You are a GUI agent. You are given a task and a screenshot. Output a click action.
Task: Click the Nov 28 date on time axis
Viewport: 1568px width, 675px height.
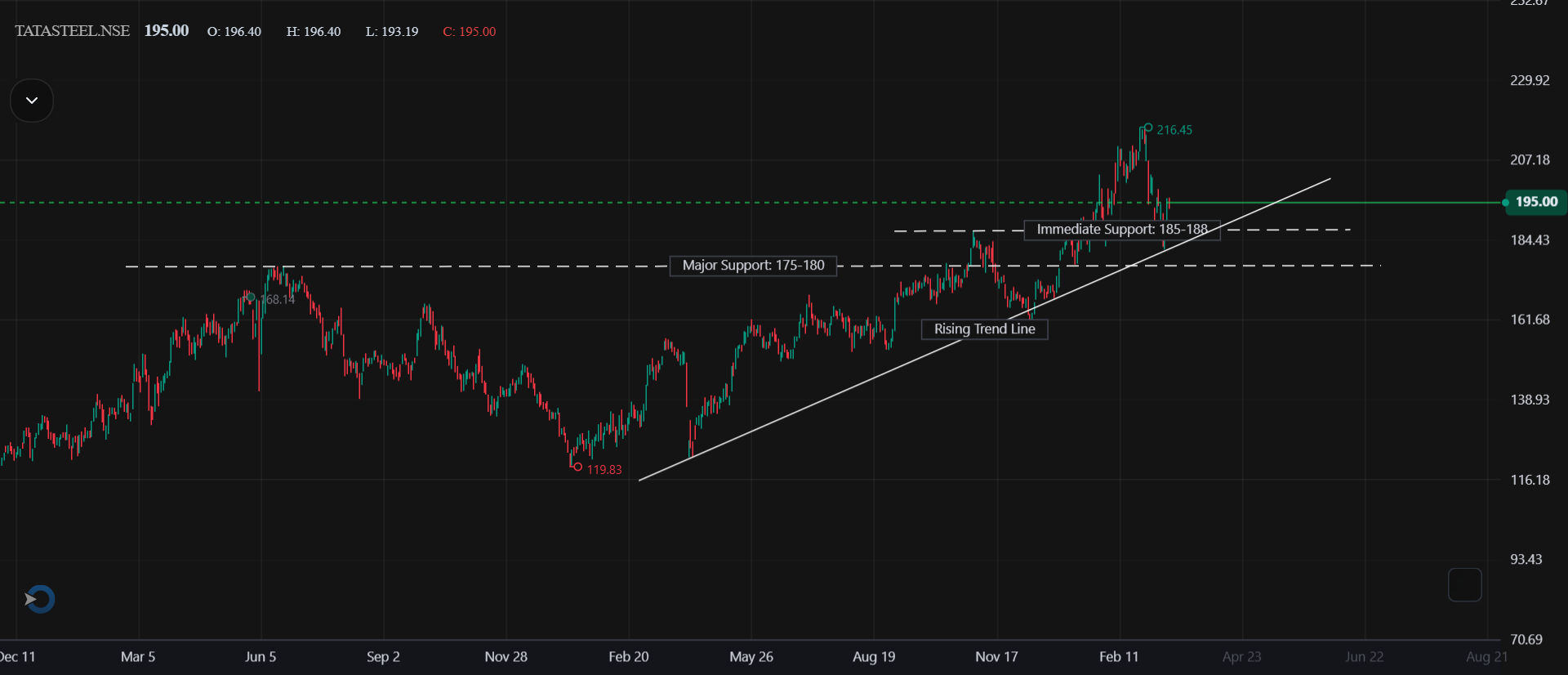coord(506,657)
